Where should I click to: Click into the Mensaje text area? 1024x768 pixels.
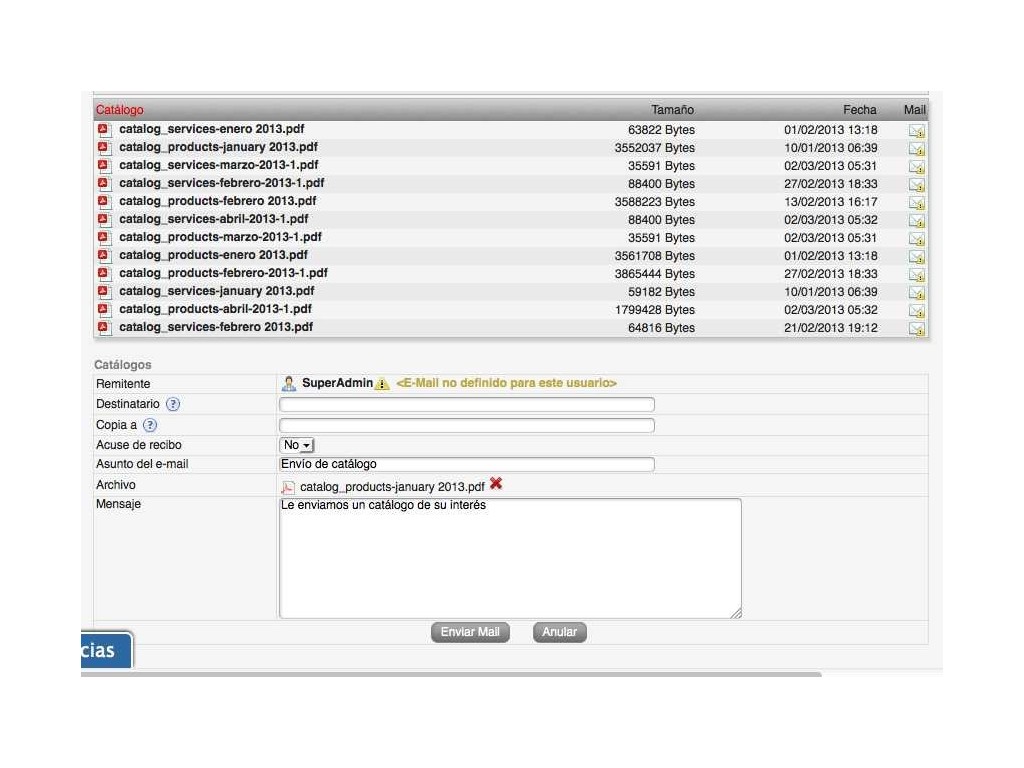tap(511, 558)
